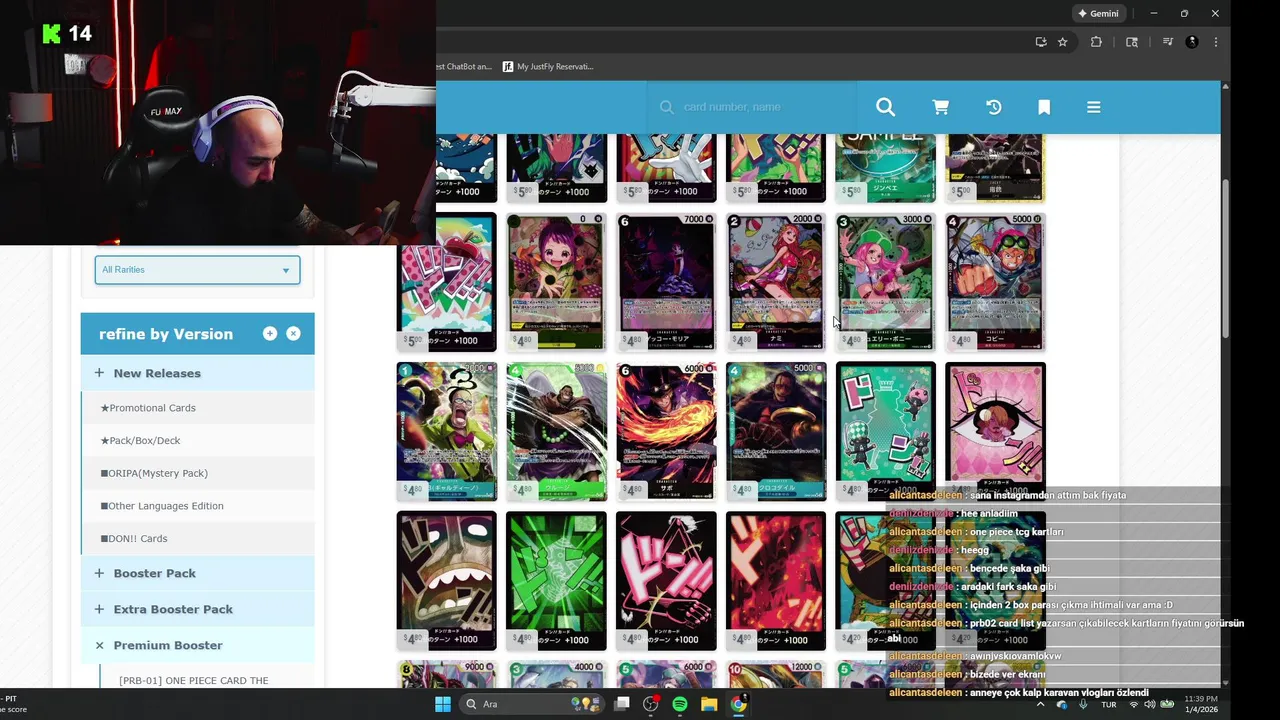The height and width of the screenshot is (720, 1280).
Task: Click the X icon on refine by Version
Action: (293, 334)
